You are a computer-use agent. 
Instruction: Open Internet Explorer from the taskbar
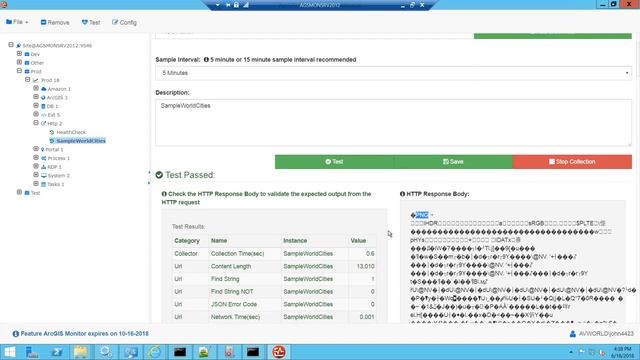(x=154, y=352)
